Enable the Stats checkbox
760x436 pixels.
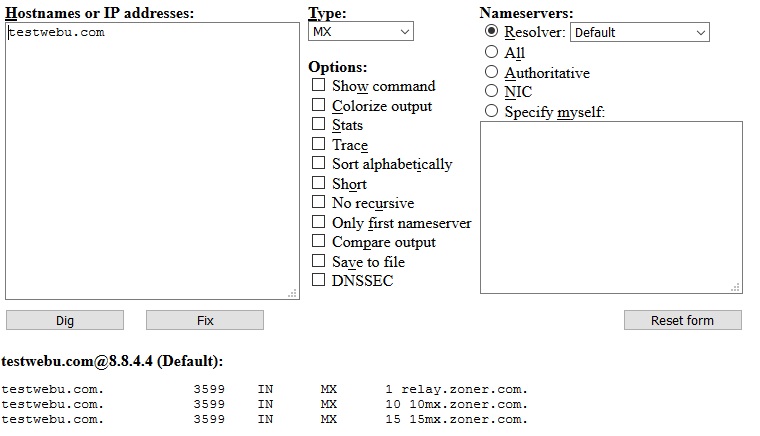pyautogui.click(x=319, y=125)
